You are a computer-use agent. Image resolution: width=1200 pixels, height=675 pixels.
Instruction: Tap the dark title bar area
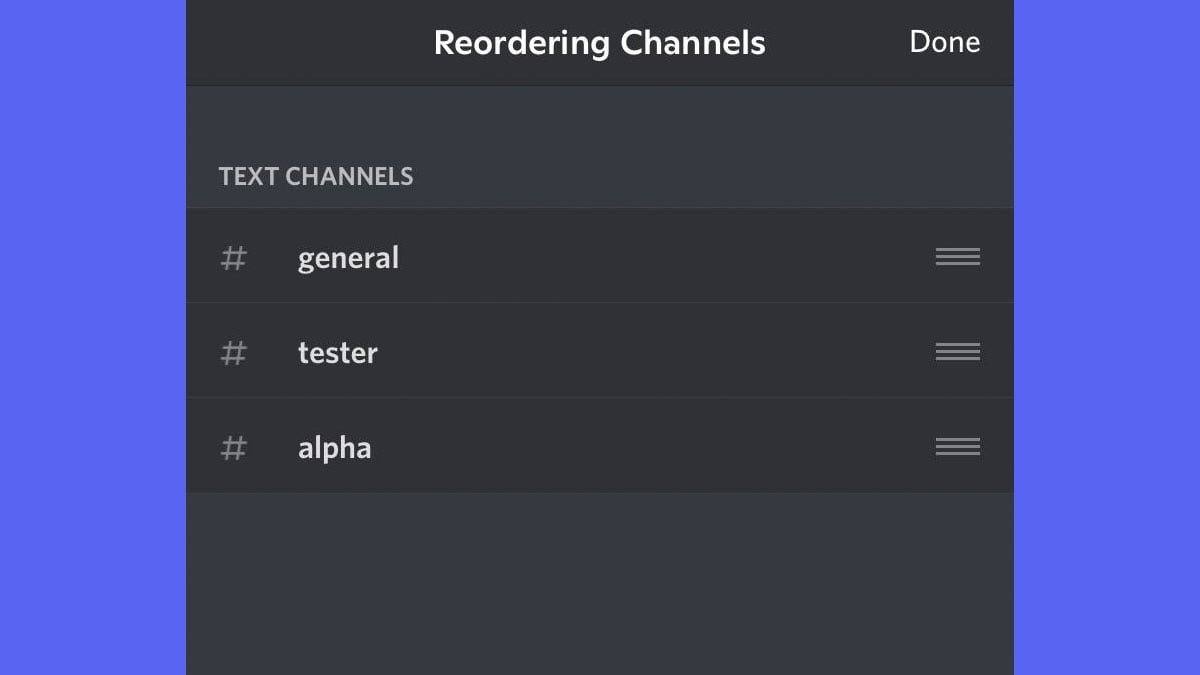[600, 42]
